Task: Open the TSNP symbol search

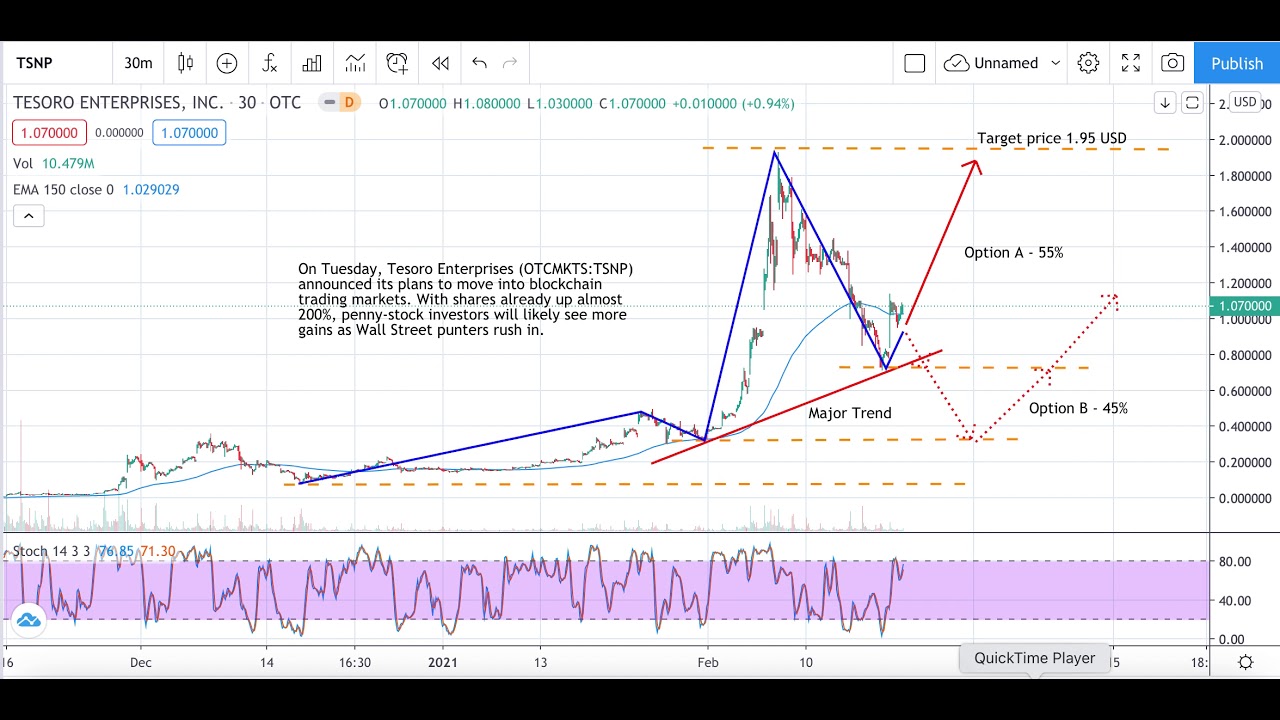Action: pos(34,63)
